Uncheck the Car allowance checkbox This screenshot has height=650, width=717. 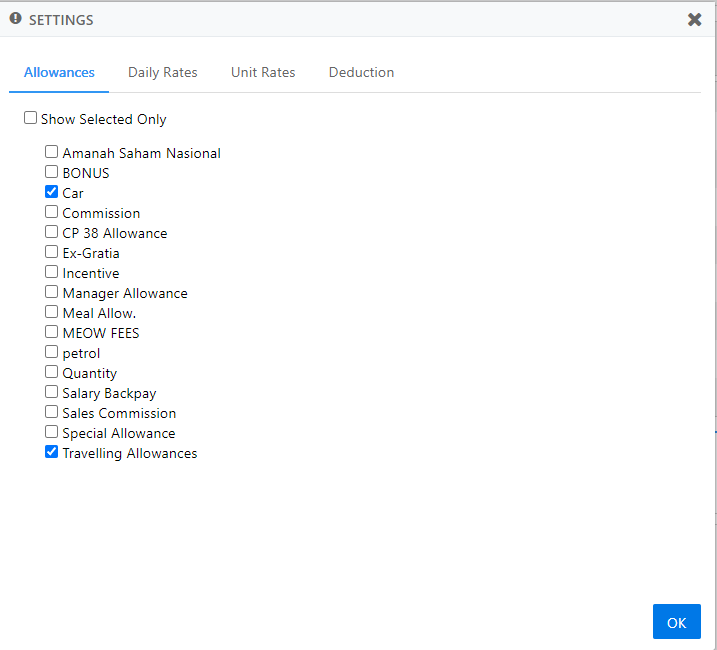pos(51,192)
